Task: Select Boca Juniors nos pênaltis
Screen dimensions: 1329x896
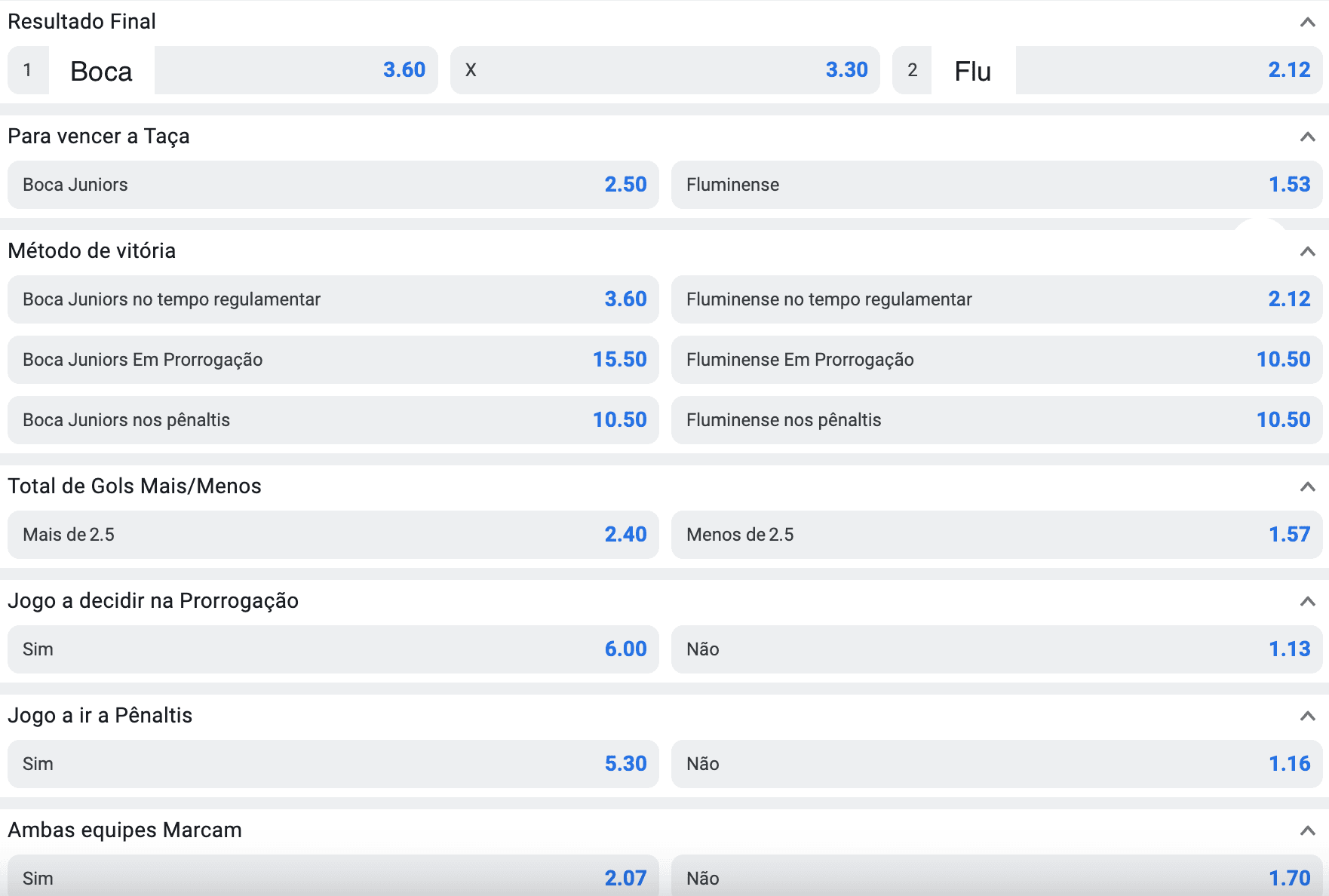Action: tap(333, 420)
